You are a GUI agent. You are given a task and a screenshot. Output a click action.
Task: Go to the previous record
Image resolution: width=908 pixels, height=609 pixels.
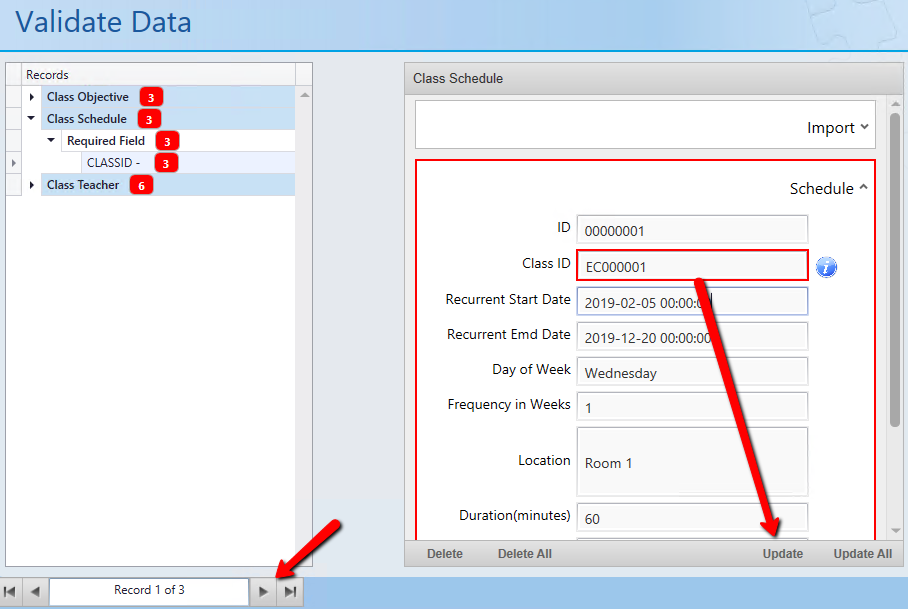point(35,592)
